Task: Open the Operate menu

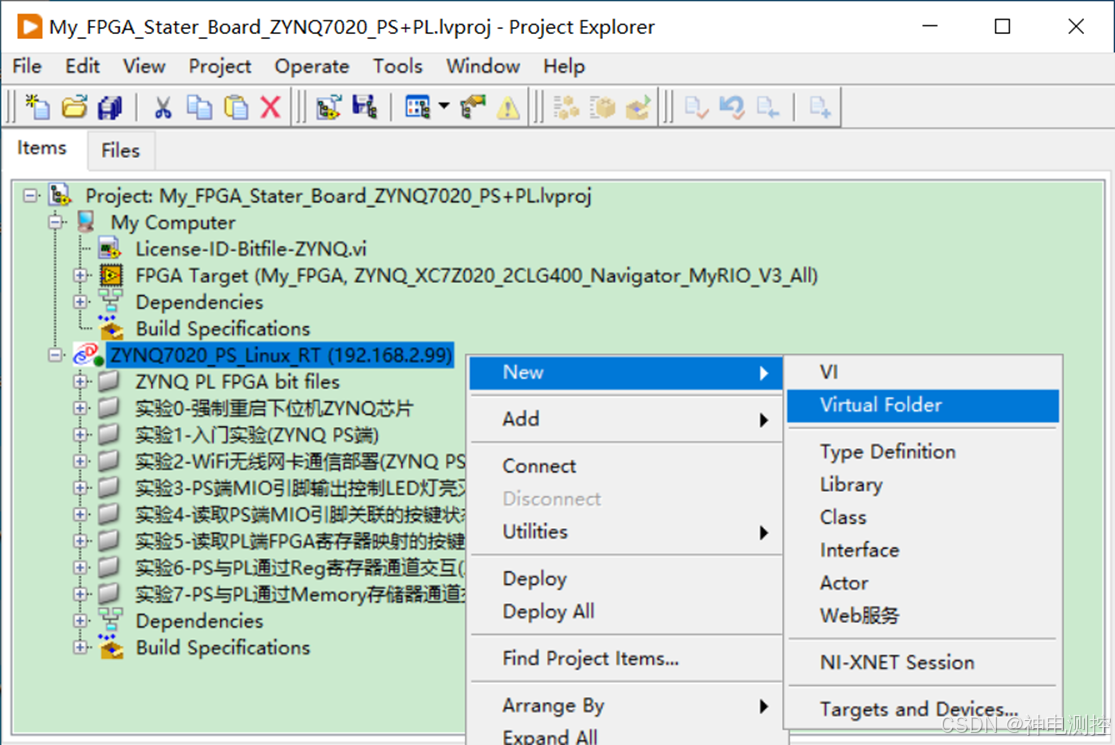Action: coord(311,67)
